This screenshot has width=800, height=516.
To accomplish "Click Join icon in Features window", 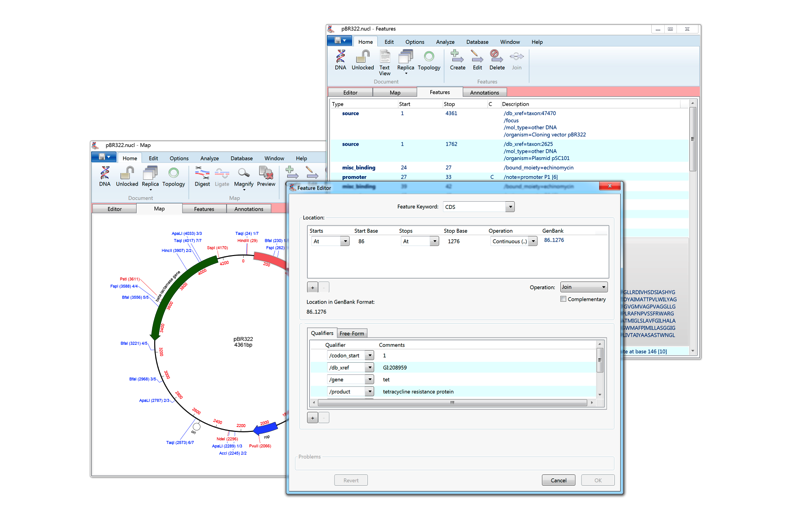I will [x=517, y=60].
